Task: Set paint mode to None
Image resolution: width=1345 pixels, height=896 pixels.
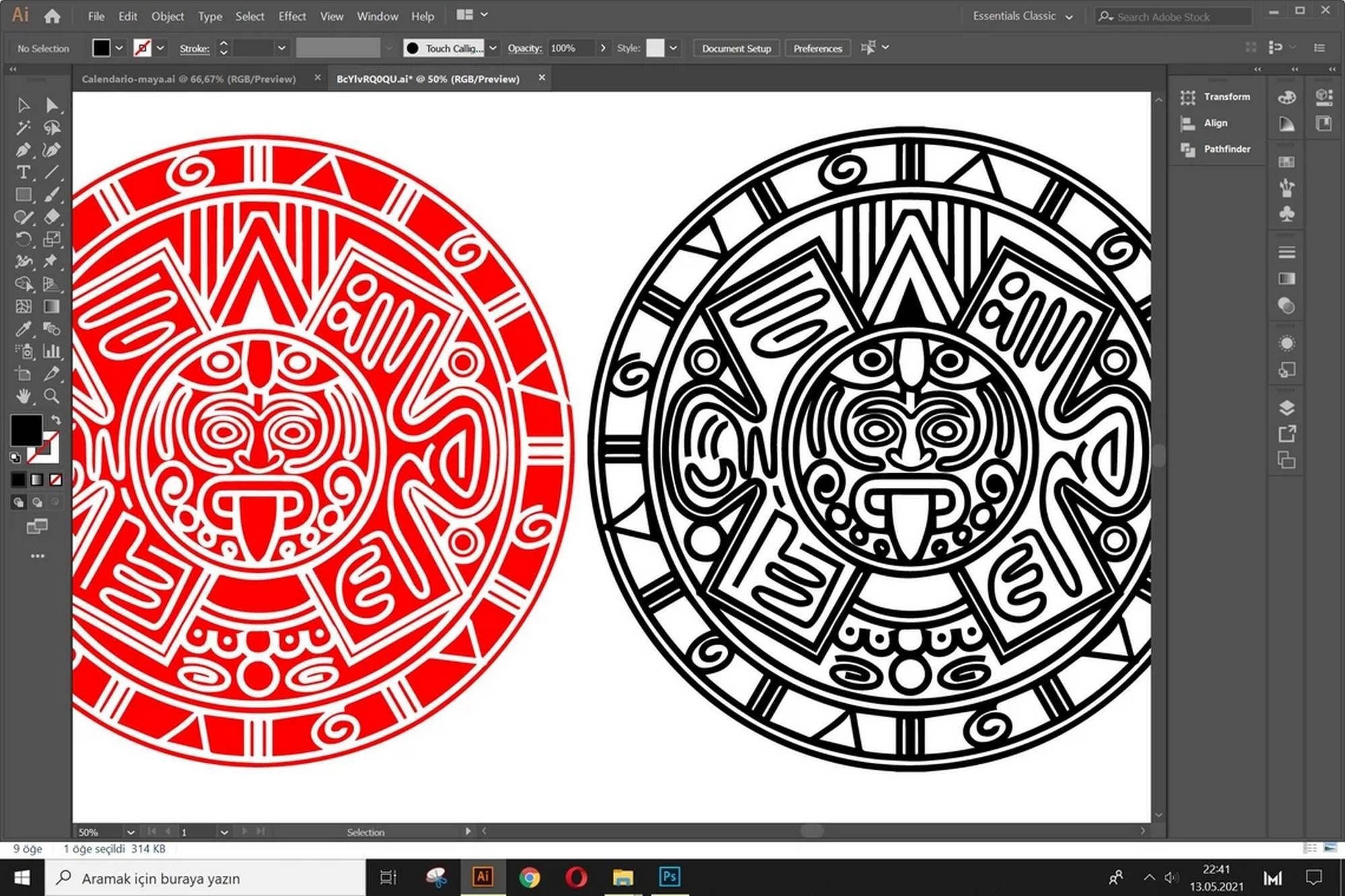Action: coord(56,479)
